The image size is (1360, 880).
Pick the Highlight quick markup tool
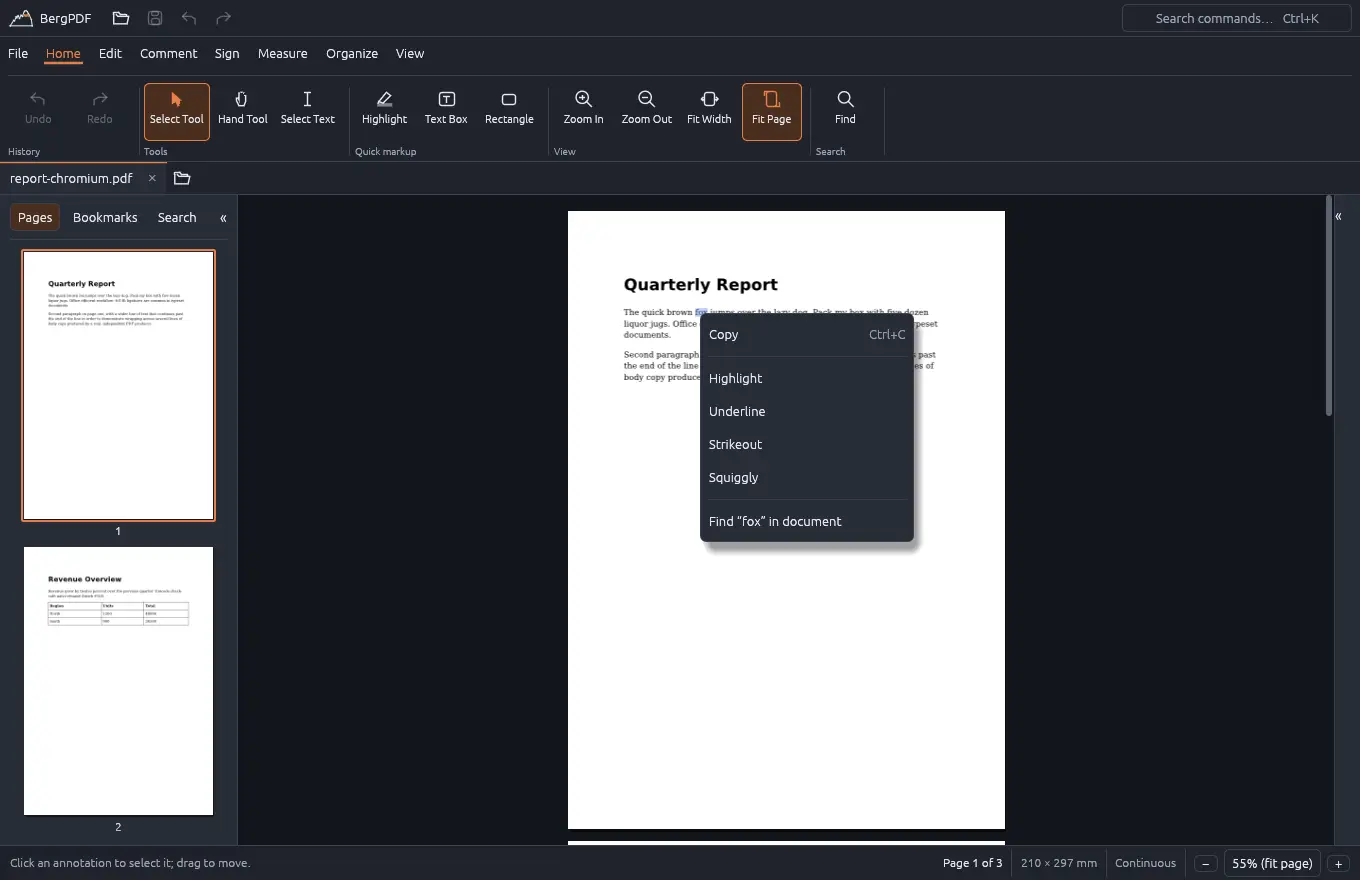pyautogui.click(x=384, y=111)
